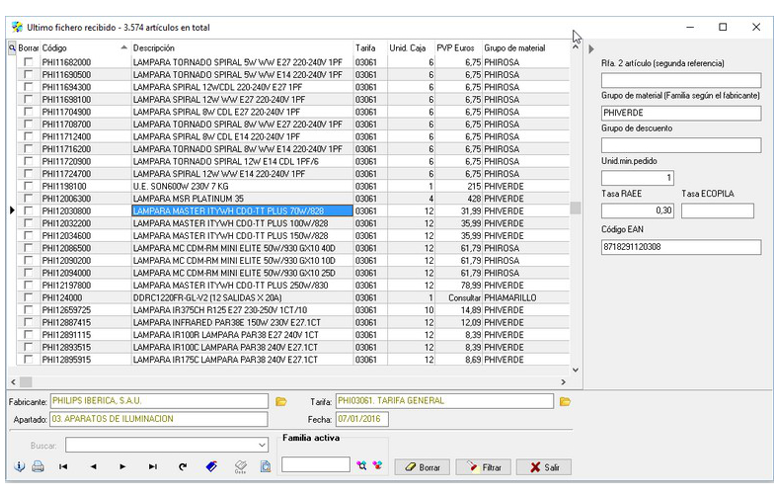The image size is (780, 500).
Task: Click the Familia activa input box
Action: [x=315, y=465]
